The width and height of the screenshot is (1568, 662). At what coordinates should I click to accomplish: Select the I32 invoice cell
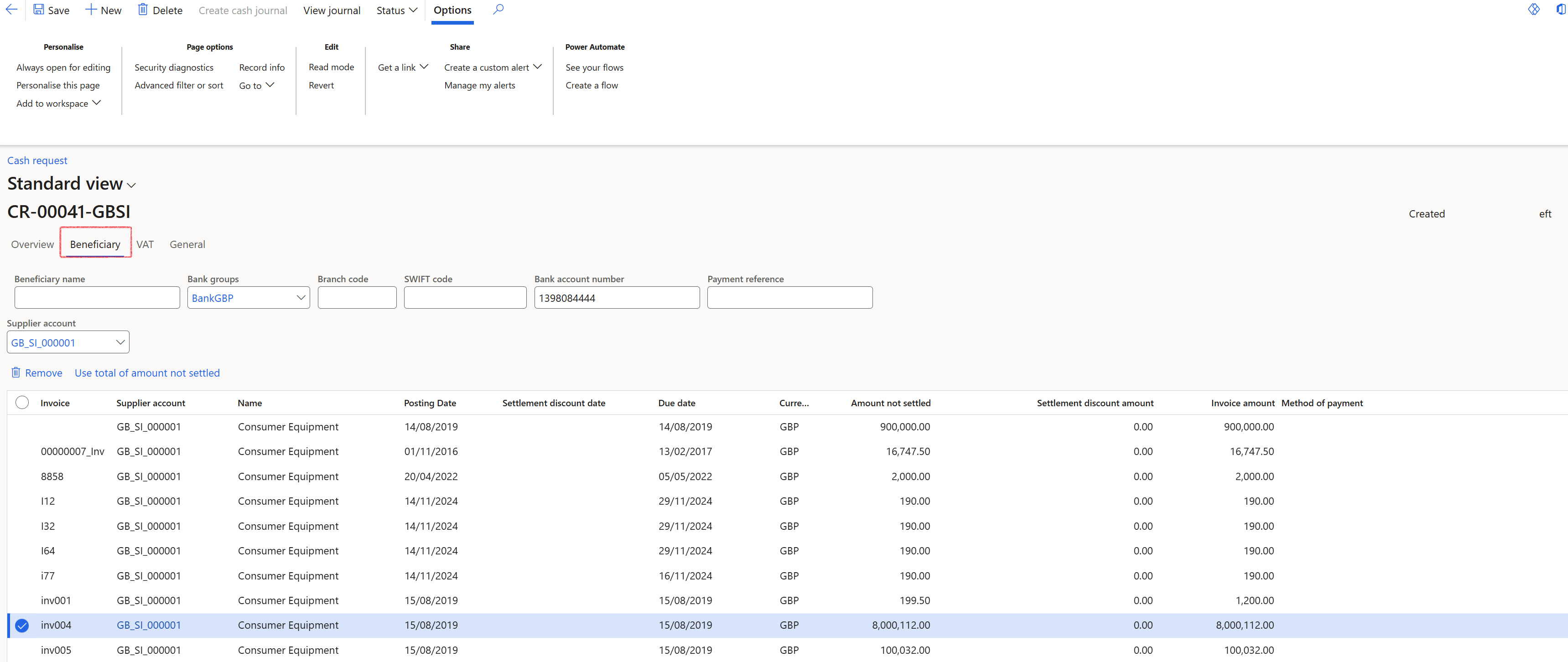pos(47,526)
